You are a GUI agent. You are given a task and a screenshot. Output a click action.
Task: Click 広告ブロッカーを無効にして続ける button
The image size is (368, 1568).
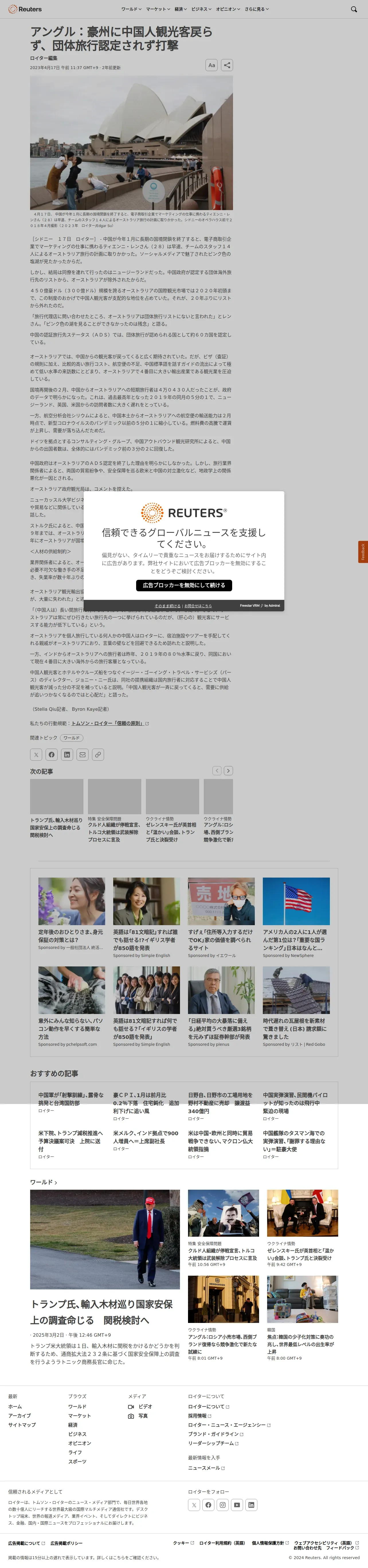click(184, 585)
